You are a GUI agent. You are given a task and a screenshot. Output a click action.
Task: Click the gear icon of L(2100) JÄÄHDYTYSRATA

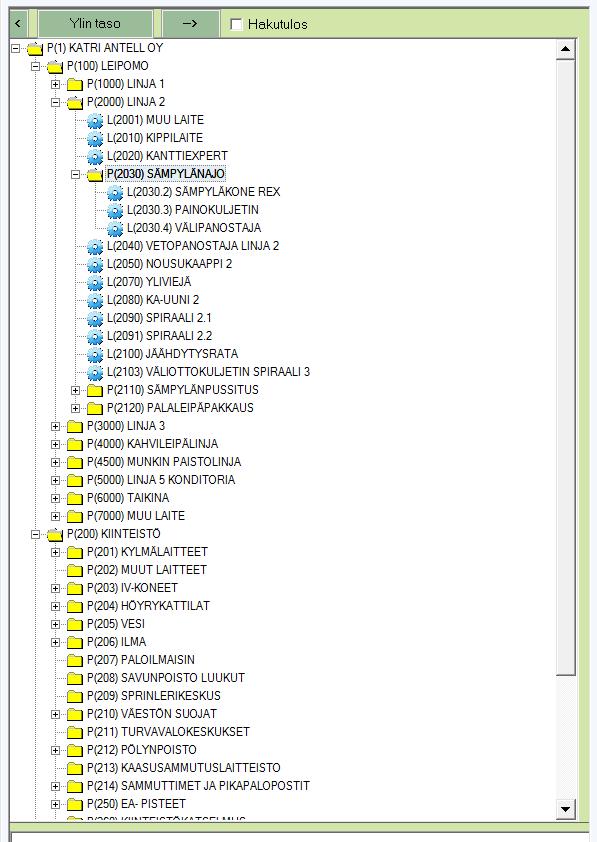click(x=95, y=354)
